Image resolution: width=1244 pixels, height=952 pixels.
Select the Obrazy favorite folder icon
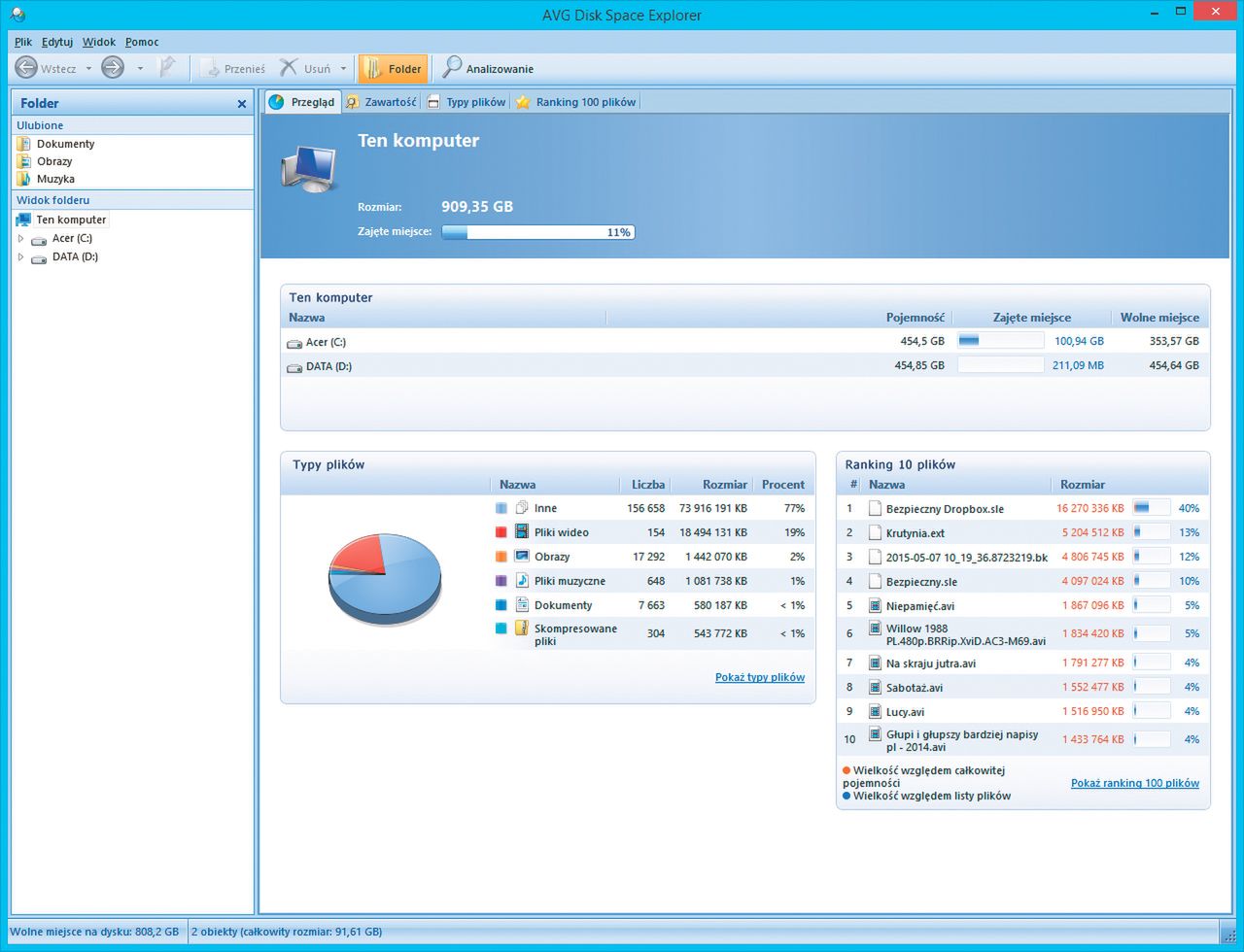click(24, 161)
